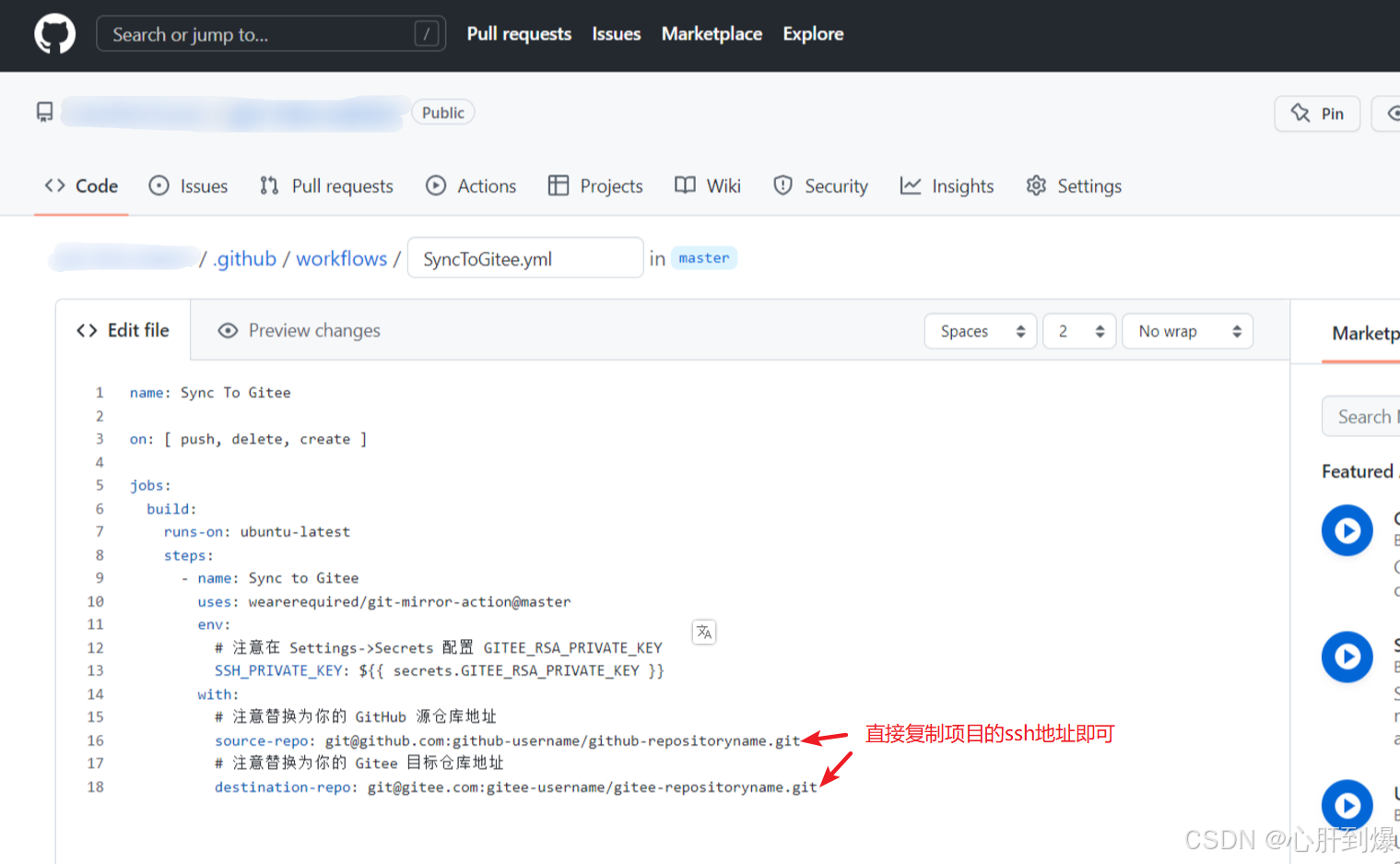Screen dimensions: 1400x864
Task: Open the Code tab
Action: (81, 186)
